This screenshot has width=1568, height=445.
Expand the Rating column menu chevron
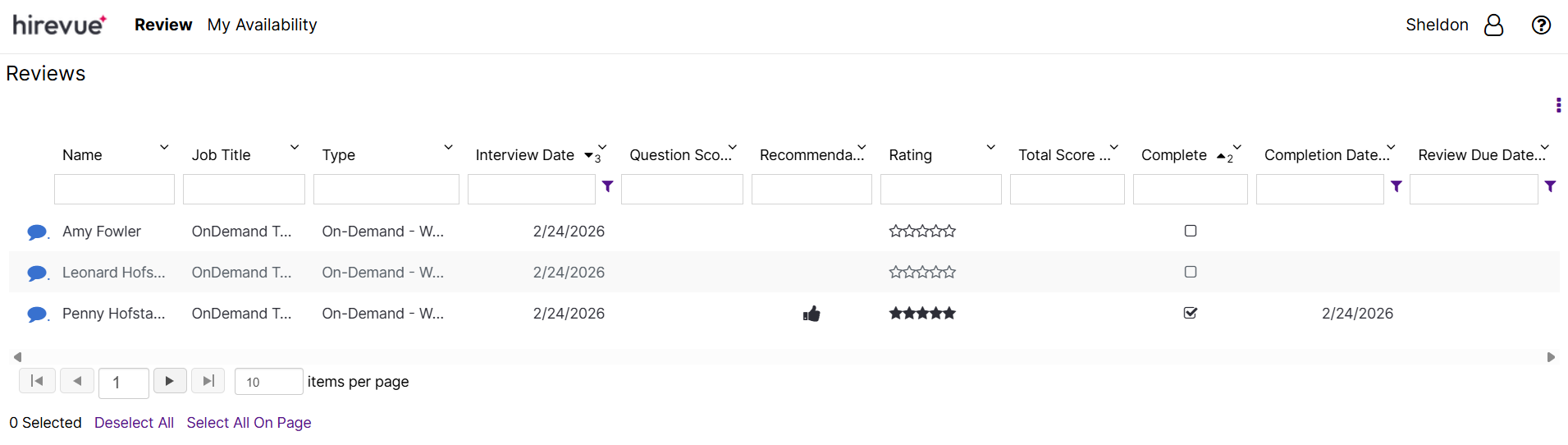[990, 147]
